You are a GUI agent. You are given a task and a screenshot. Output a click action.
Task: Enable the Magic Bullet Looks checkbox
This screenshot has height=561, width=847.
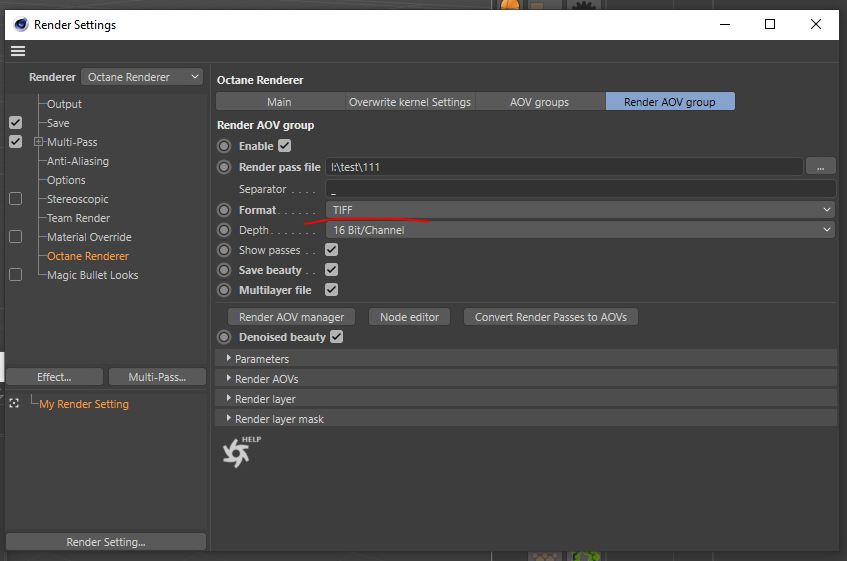16,275
